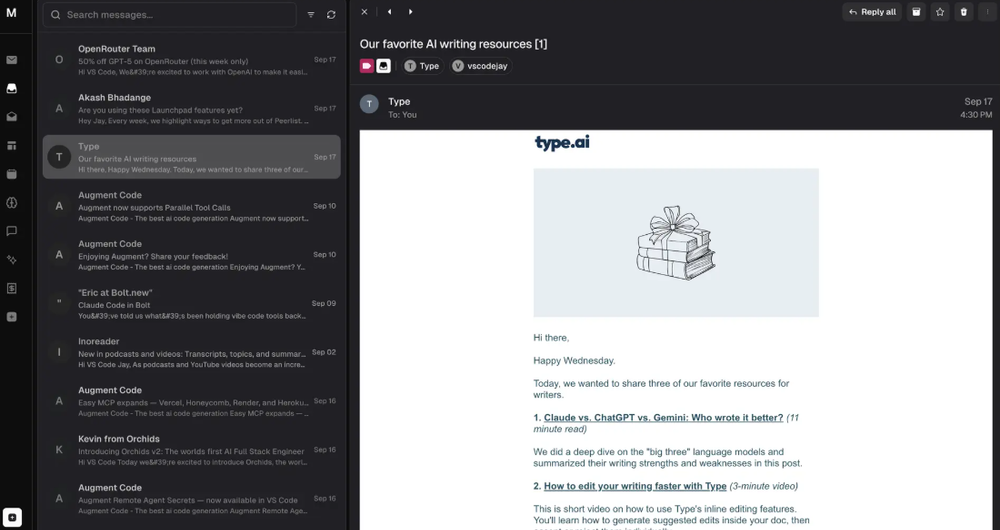Star this email
The height and width of the screenshot is (530, 1000).
[940, 11]
